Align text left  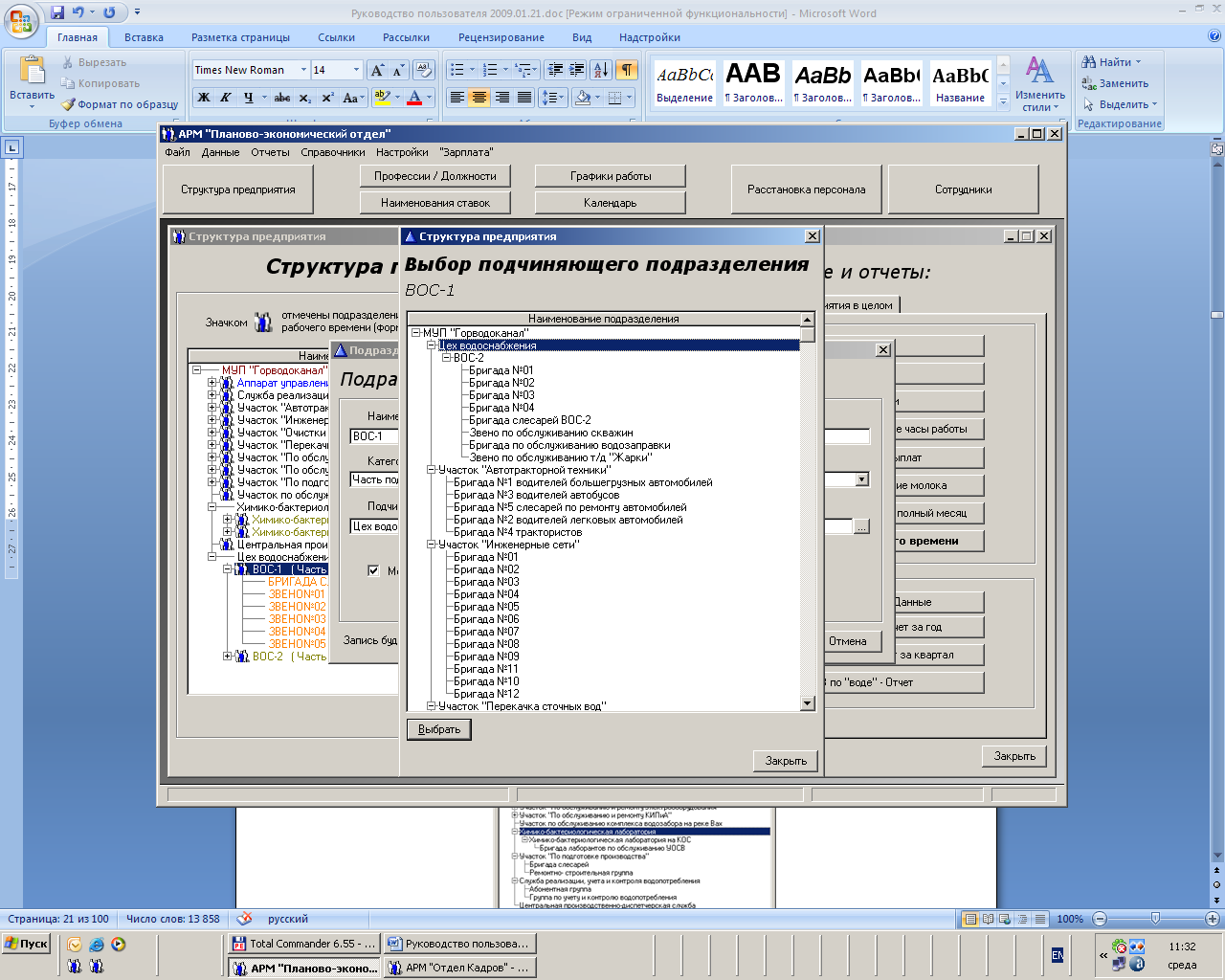click(x=457, y=98)
